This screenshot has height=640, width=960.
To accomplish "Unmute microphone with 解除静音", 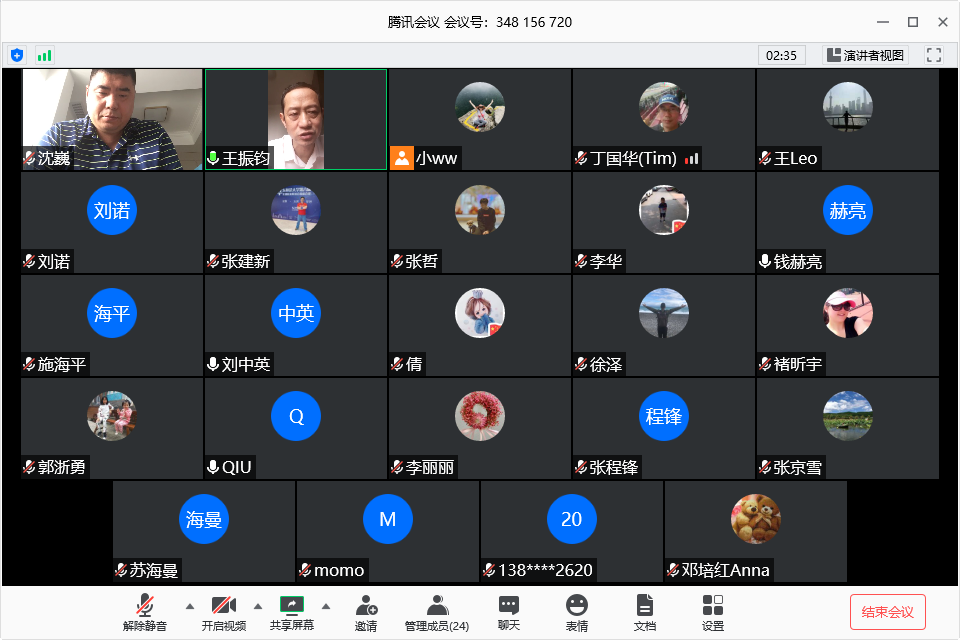I will 147,612.
